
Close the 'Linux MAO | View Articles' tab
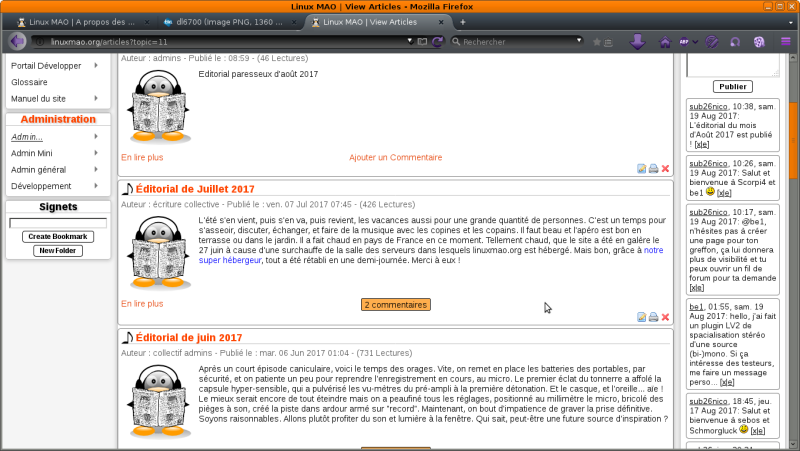tap(441, 22)
